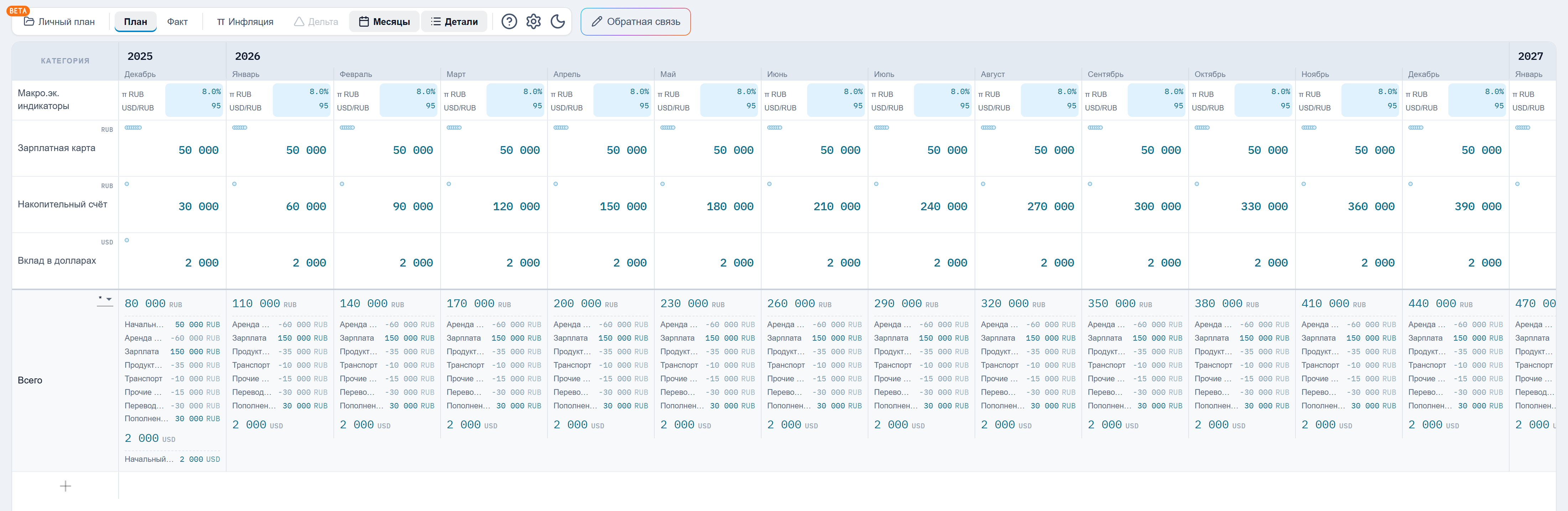The image size is (1568, 511).
Task: Click operations chain icon in Зарплатная карта Ноябрь
Action: [1309, 128]
